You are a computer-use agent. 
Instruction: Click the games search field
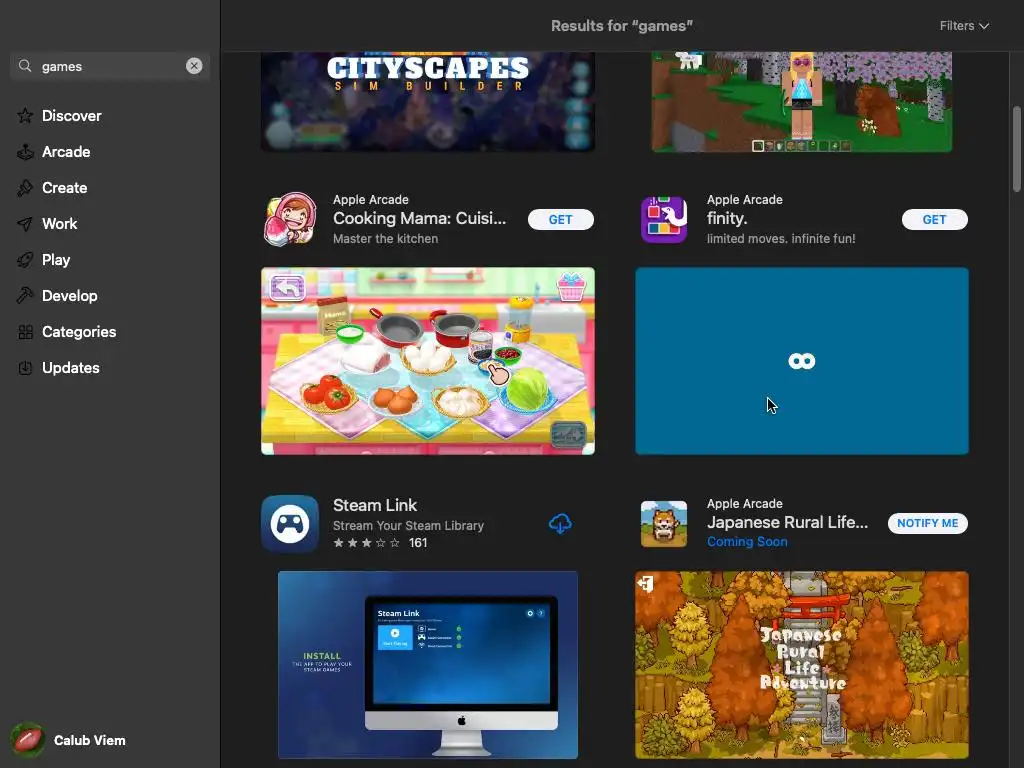[110, 66]
